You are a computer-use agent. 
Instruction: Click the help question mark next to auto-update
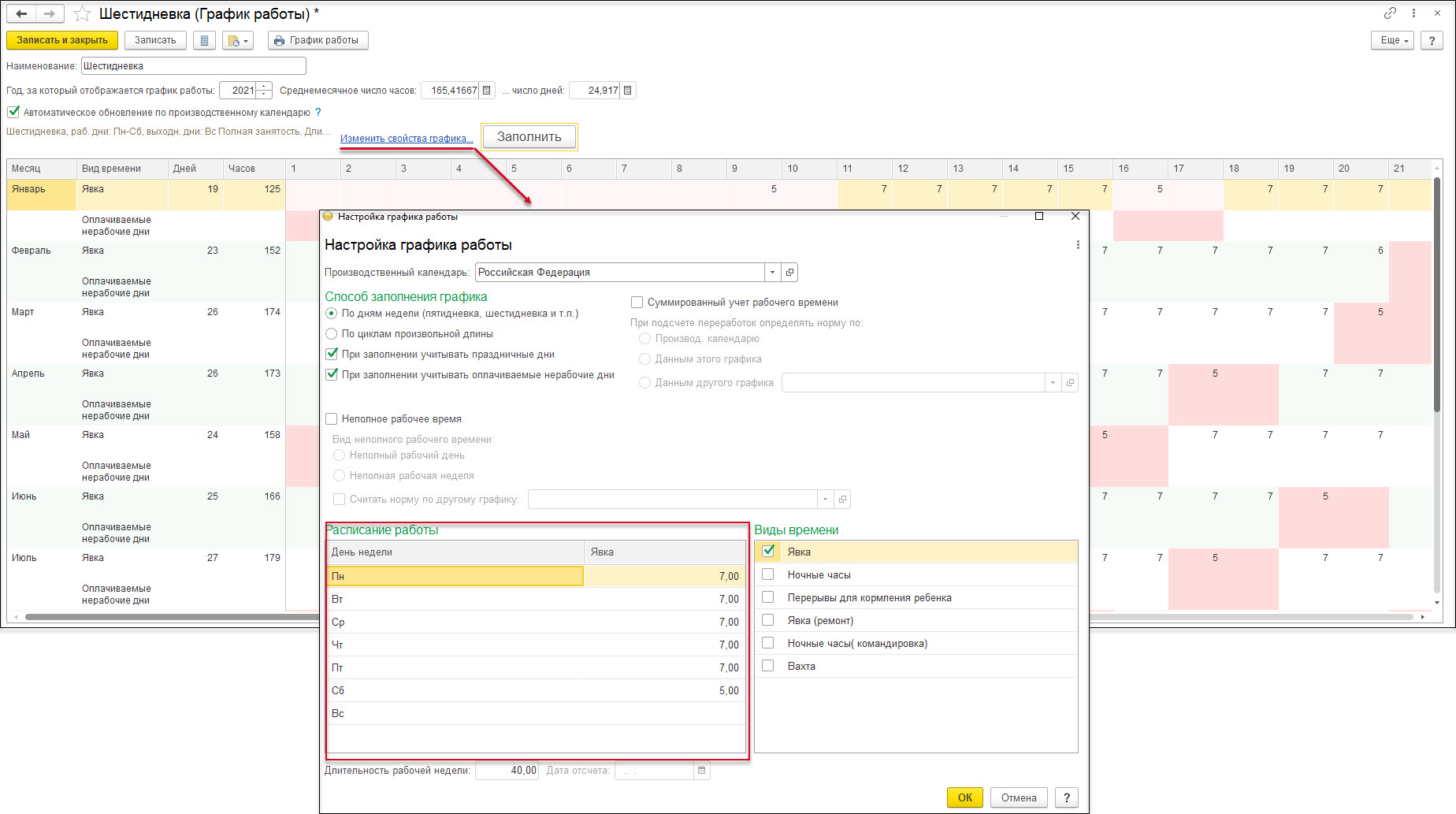[x=318, y=113]
